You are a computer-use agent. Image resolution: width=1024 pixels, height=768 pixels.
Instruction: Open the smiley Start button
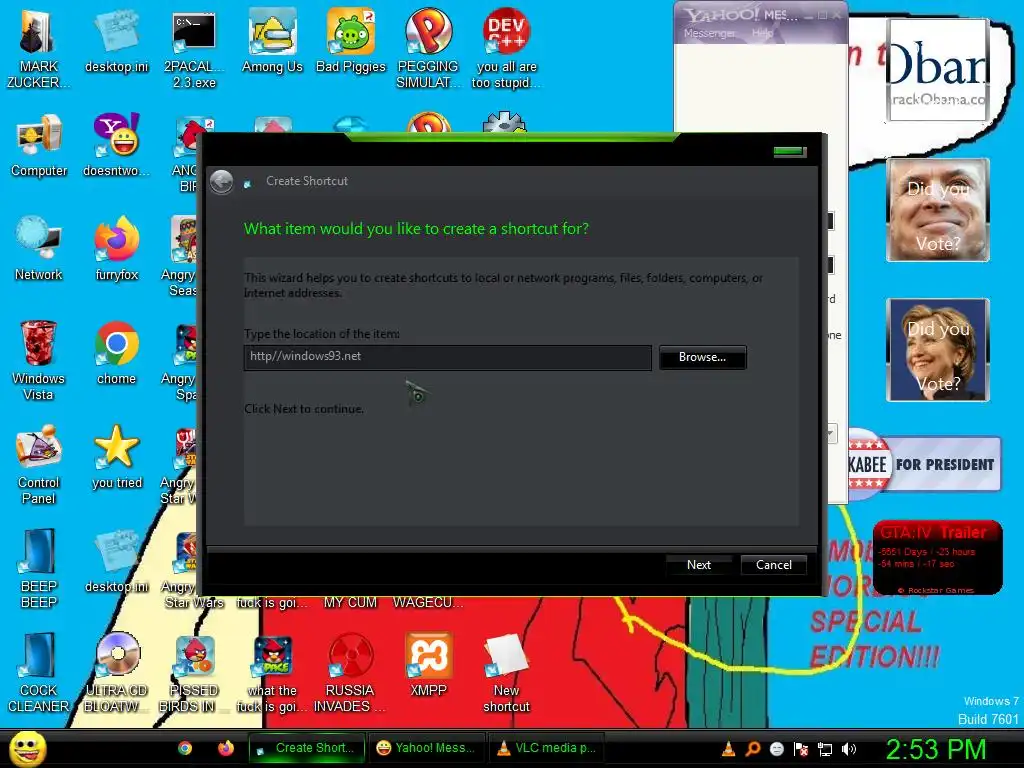[x=27, y=748]
